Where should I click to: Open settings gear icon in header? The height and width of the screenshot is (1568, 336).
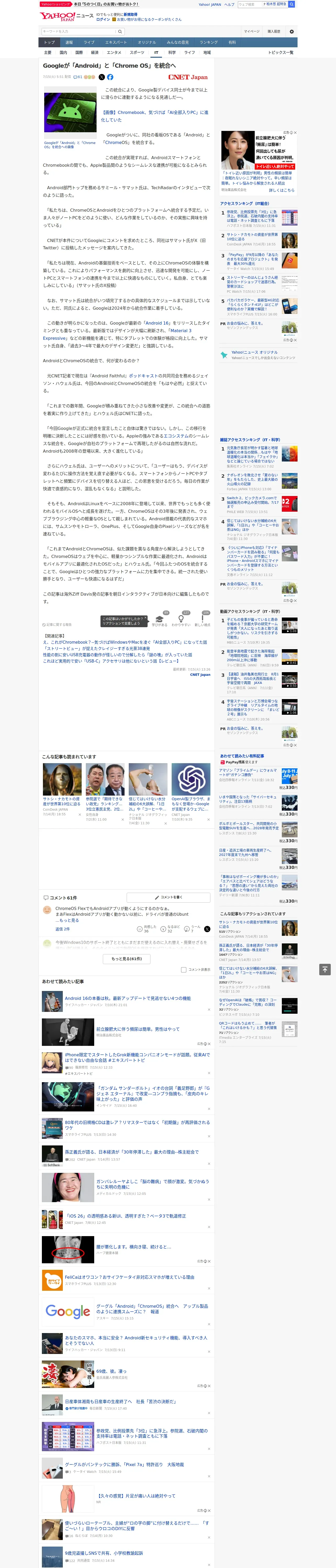[292, 32]
